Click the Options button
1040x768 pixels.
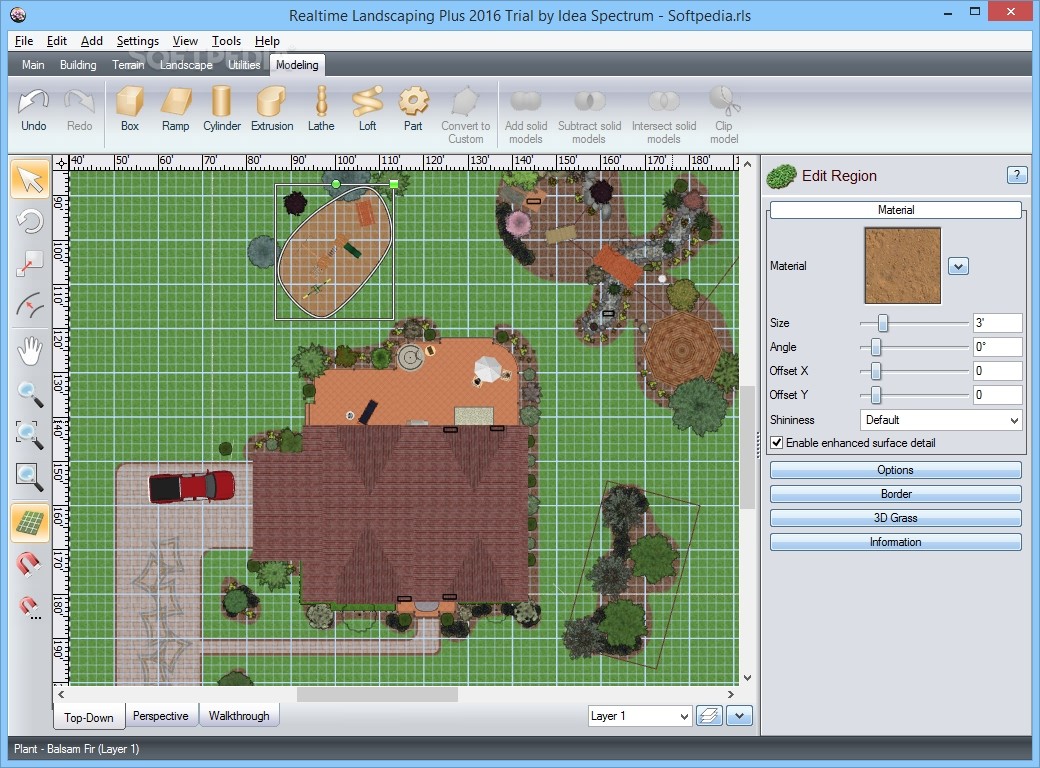895,470
